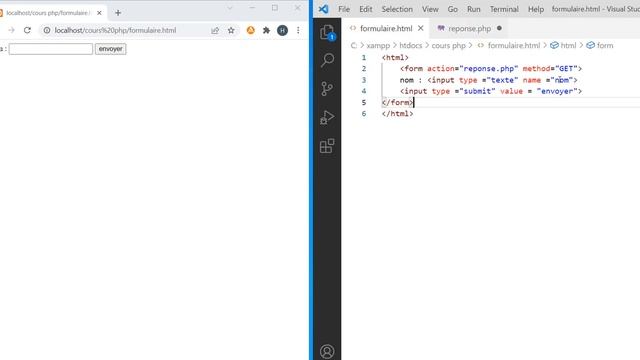Click the browser forward arrow
The height and width of the screenshot is (360, 640).
tap(11, 30)
